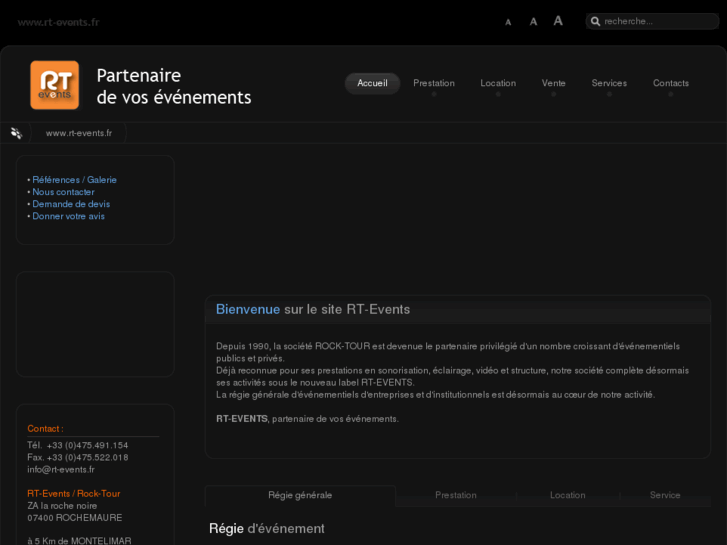Click the Partenaire de vos événements slogan
This screenshot has width=727, height=545.
pos(174,86)
